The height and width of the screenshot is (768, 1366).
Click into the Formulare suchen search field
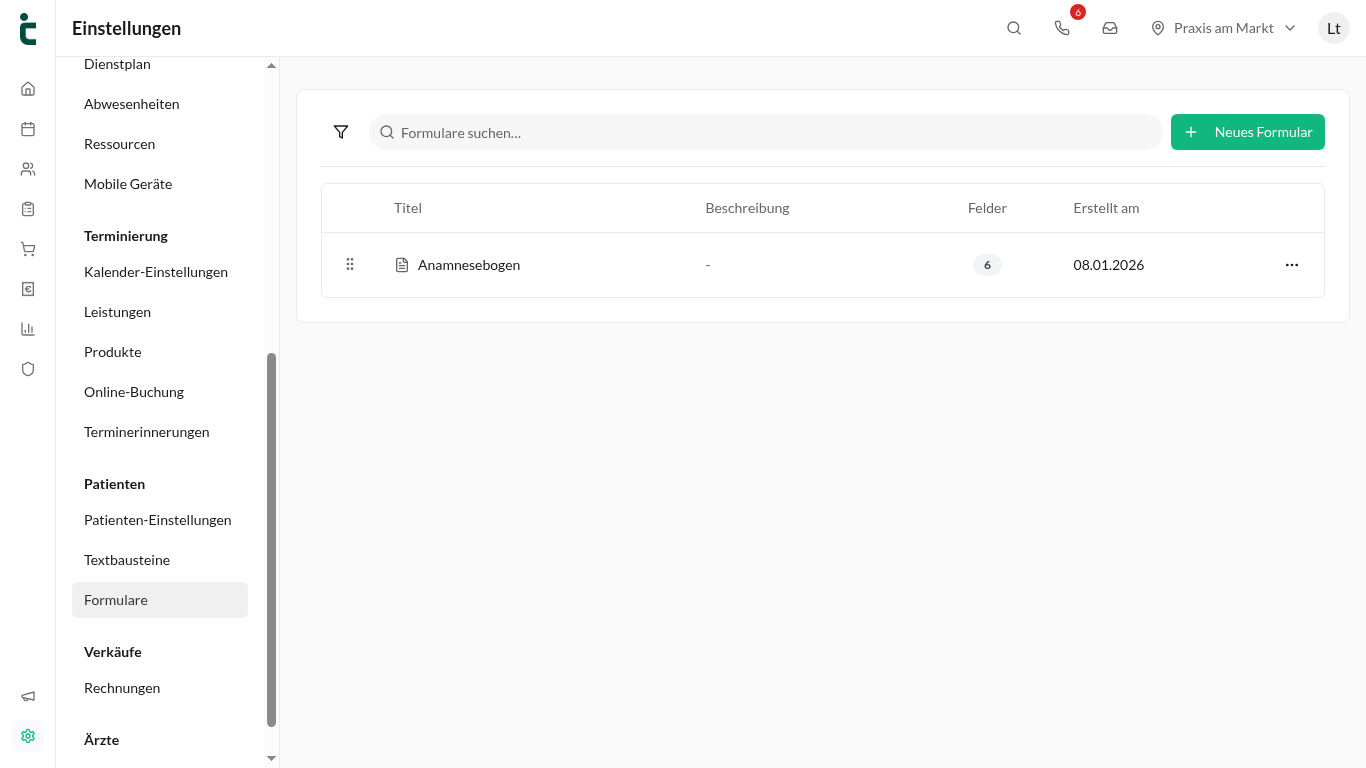[766, 132]
